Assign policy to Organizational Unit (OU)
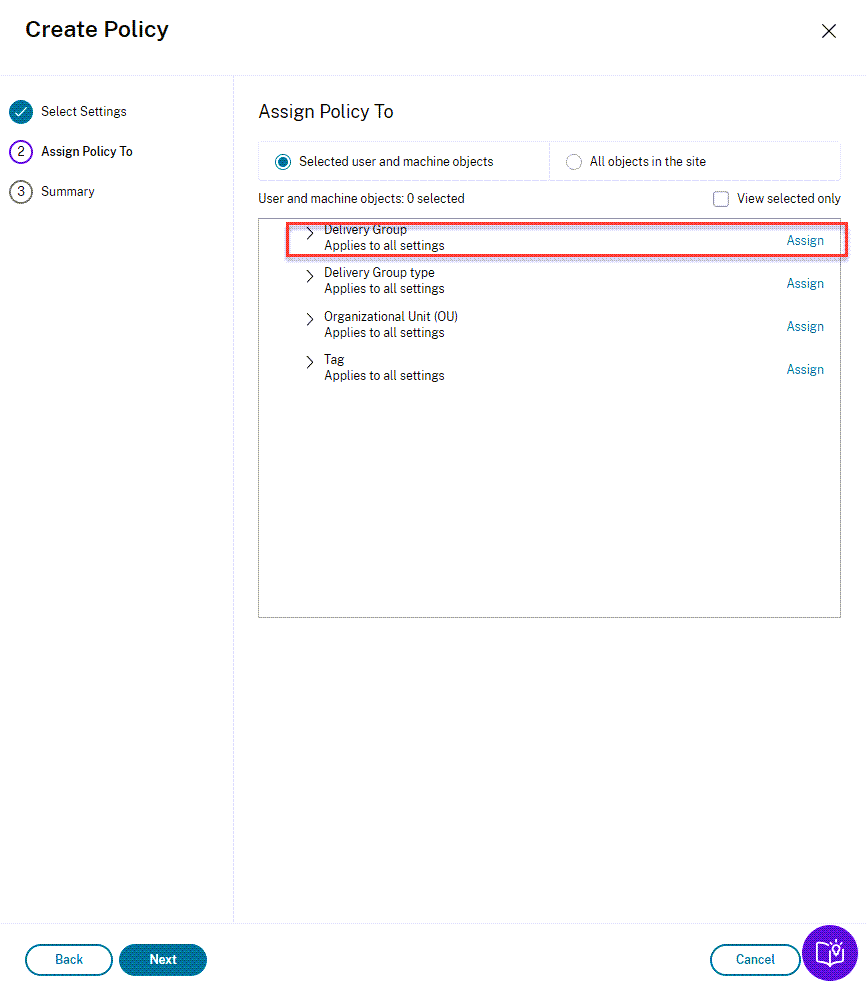This screenshot has height=995, width=867. 805,327
